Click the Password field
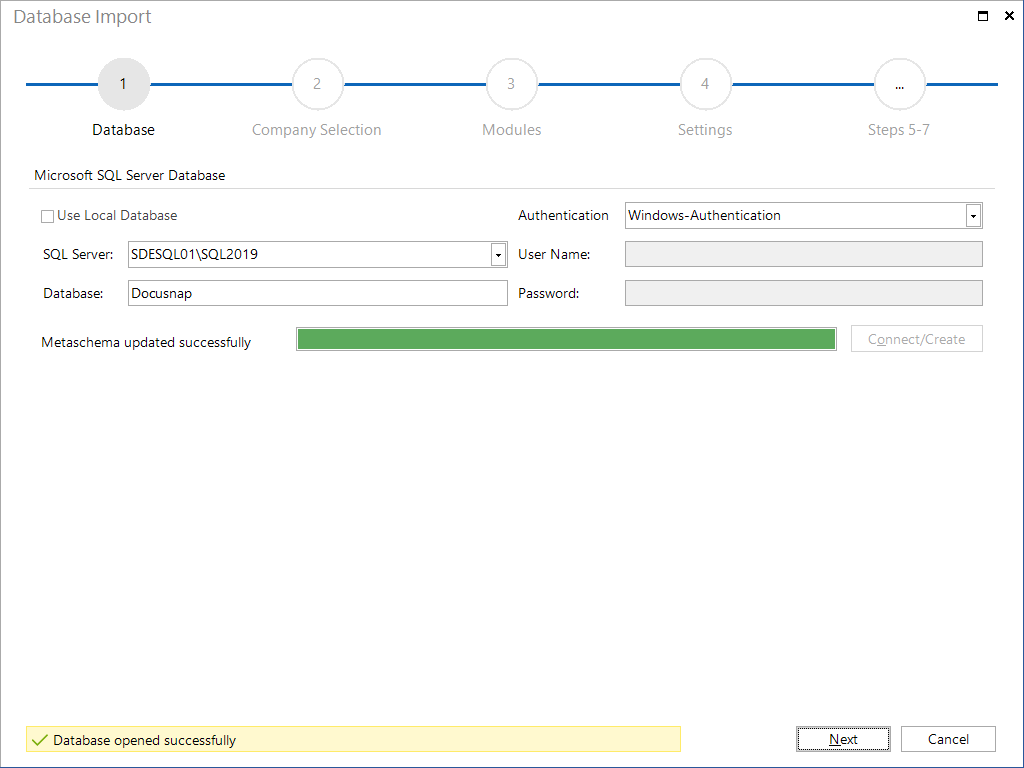 (803, 293)
